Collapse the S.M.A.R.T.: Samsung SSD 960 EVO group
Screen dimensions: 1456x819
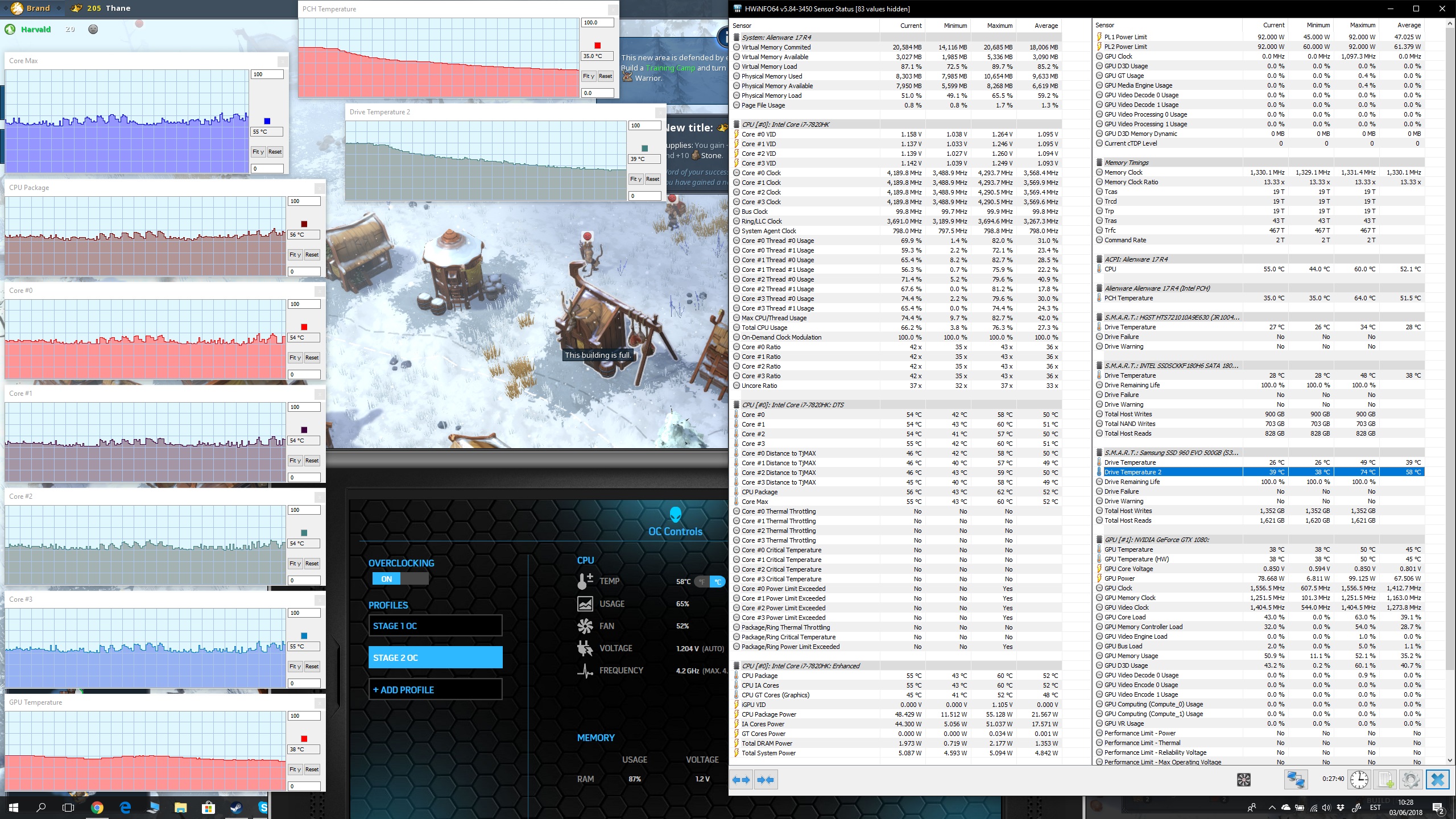click(1099, 453)
